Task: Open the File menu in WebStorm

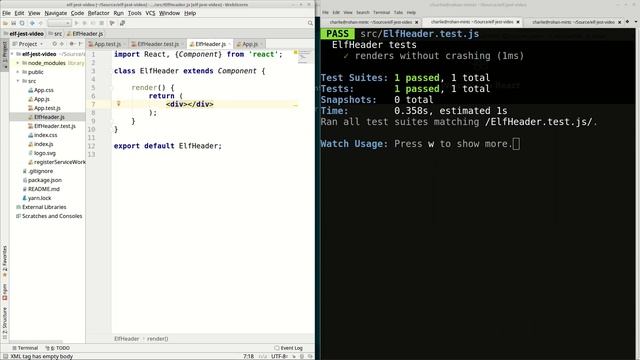Action: [x=7, y=13]
